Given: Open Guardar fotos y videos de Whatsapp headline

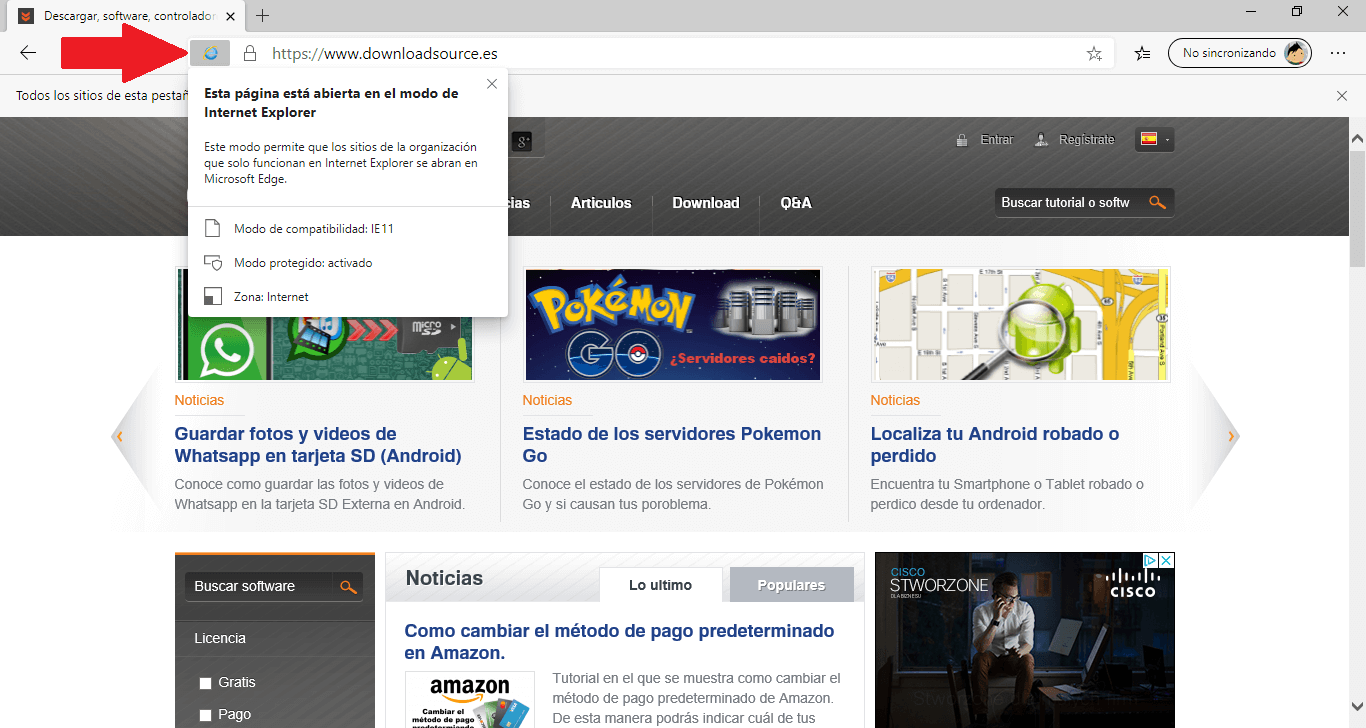Looking at the screenshot, I should pos(318,445).
